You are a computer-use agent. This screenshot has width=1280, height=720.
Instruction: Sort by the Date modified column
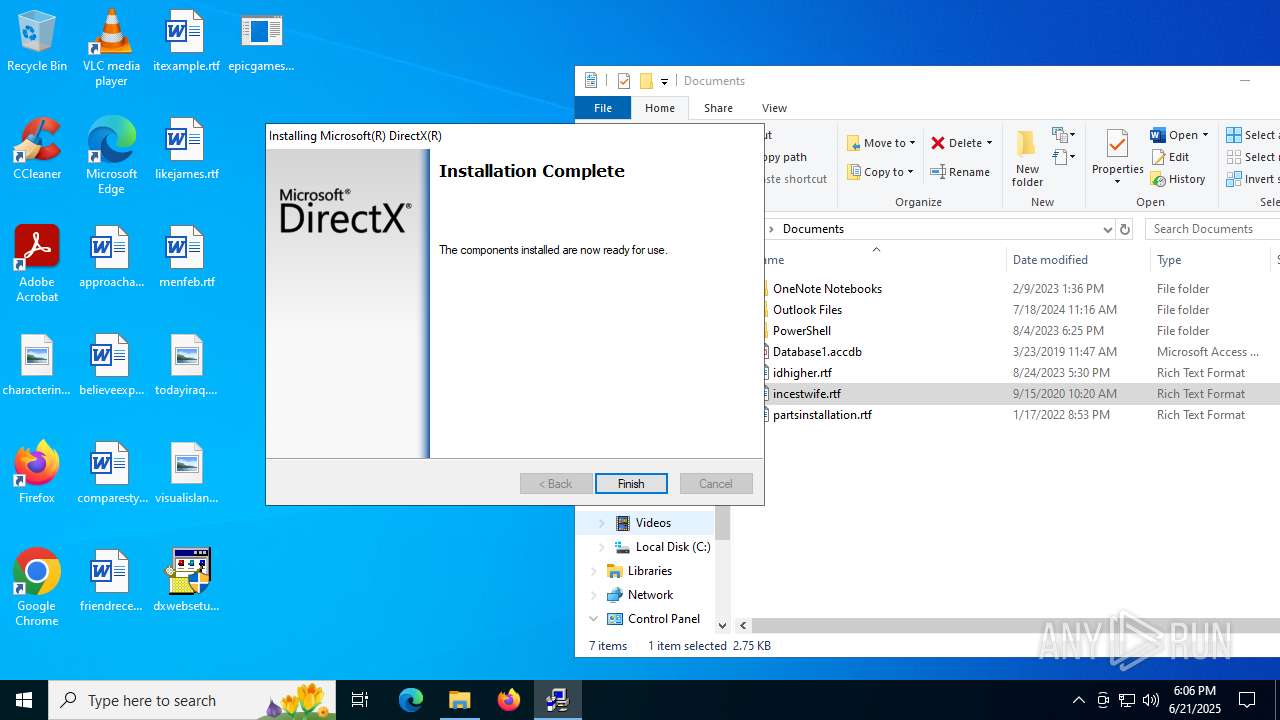(1078, 260)
